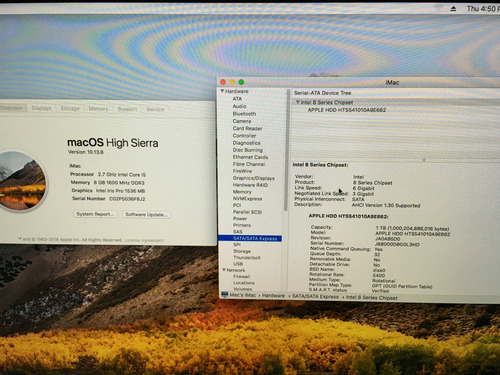
Task: Switch to the Overview tab
Action: click(12, 108)
